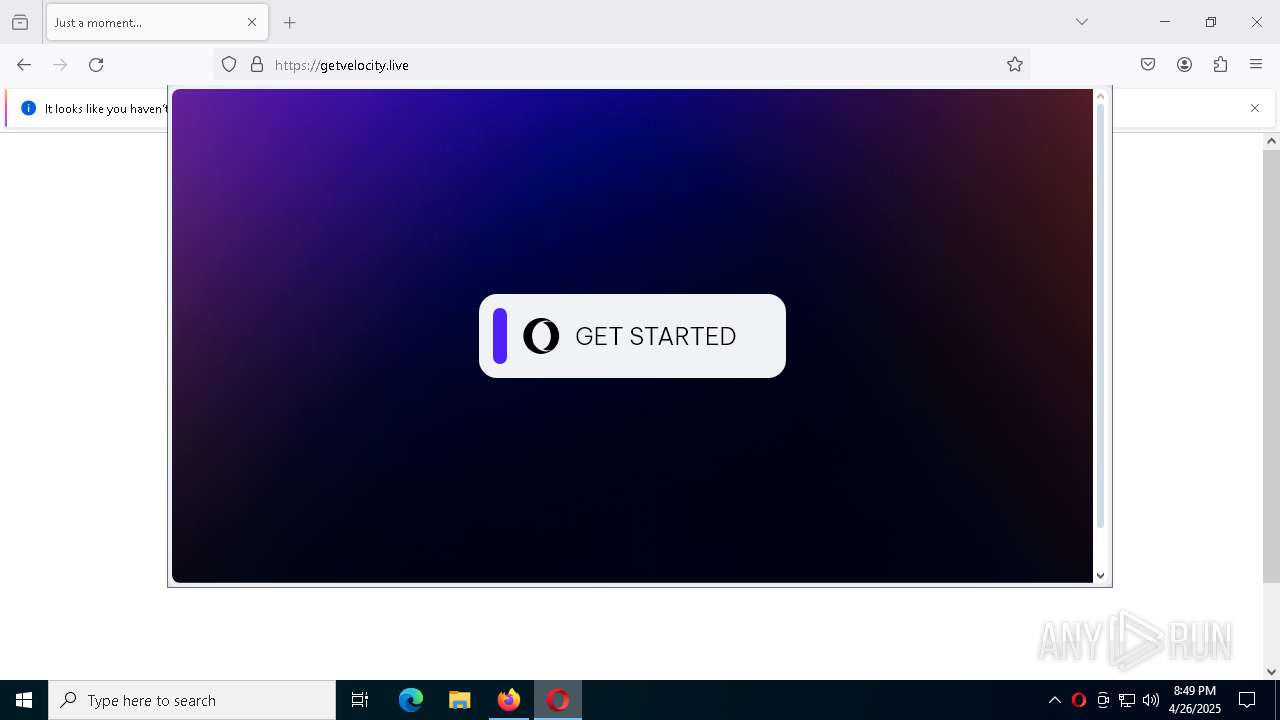Viewport: 1280px width, 720px height.
Task: Show hidden system tray icons
Action: (x=1054, y=700)
